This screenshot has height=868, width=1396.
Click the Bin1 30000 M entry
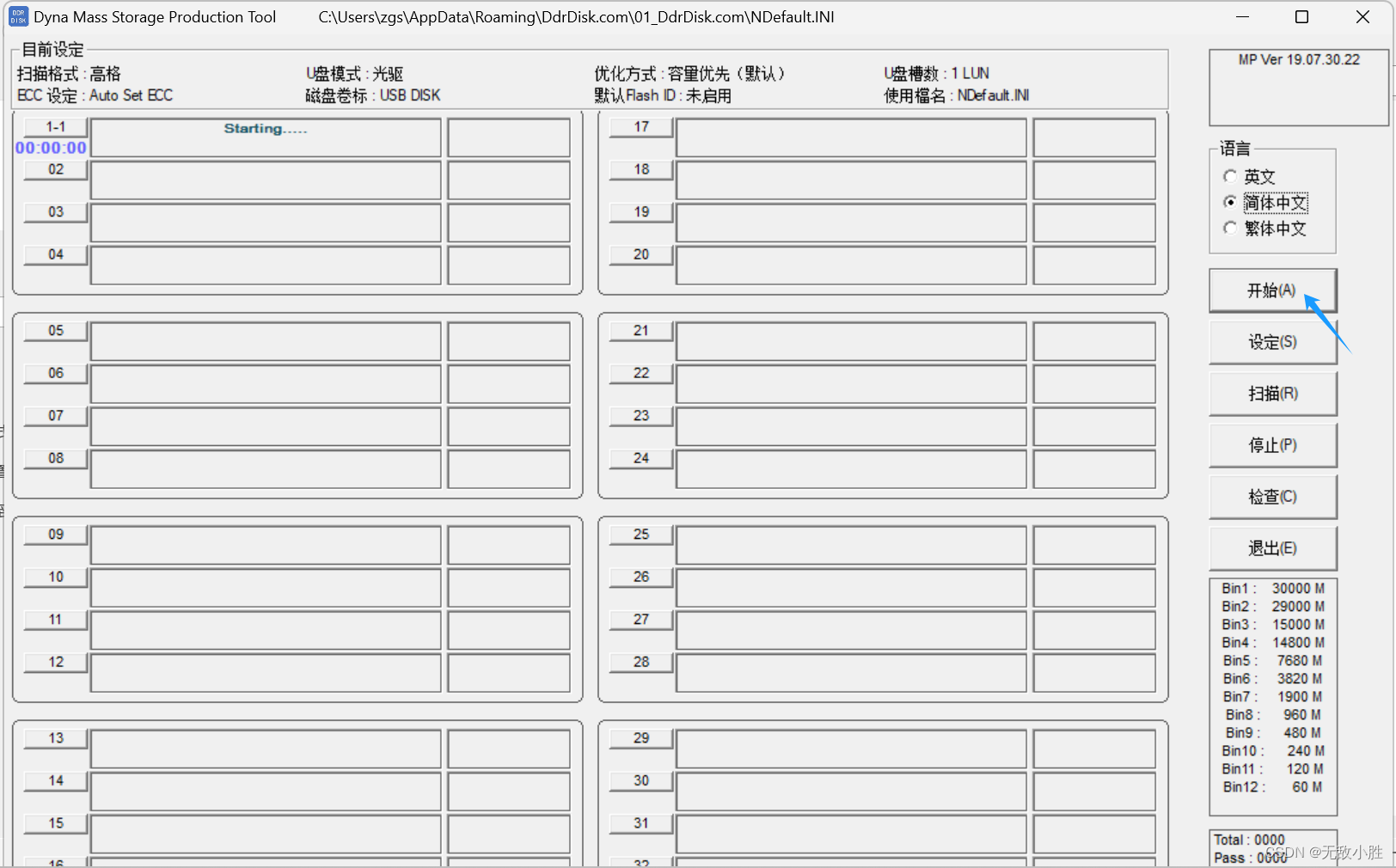pos(1272,588)
